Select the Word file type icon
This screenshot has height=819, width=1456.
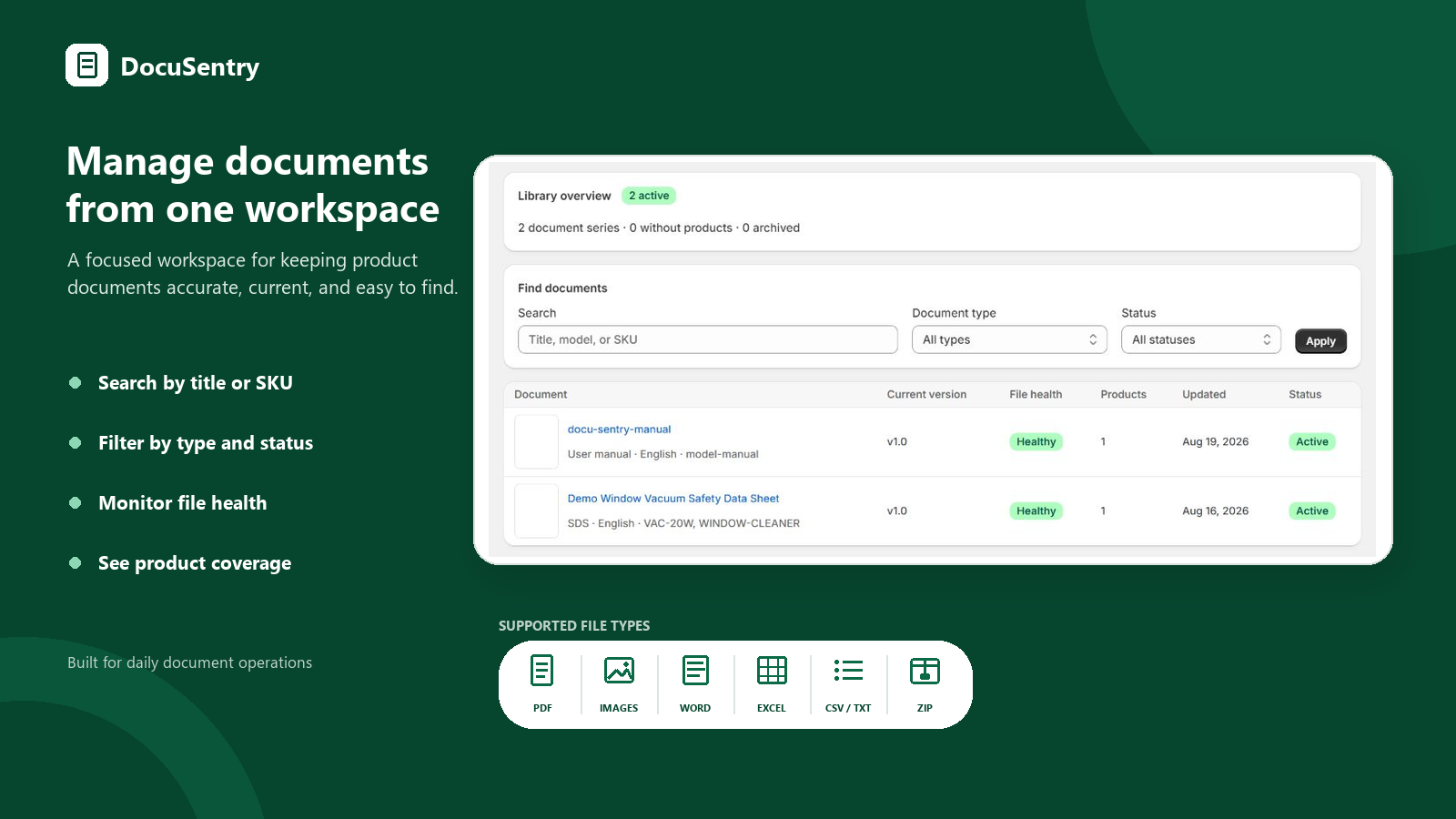click(695, 671)
